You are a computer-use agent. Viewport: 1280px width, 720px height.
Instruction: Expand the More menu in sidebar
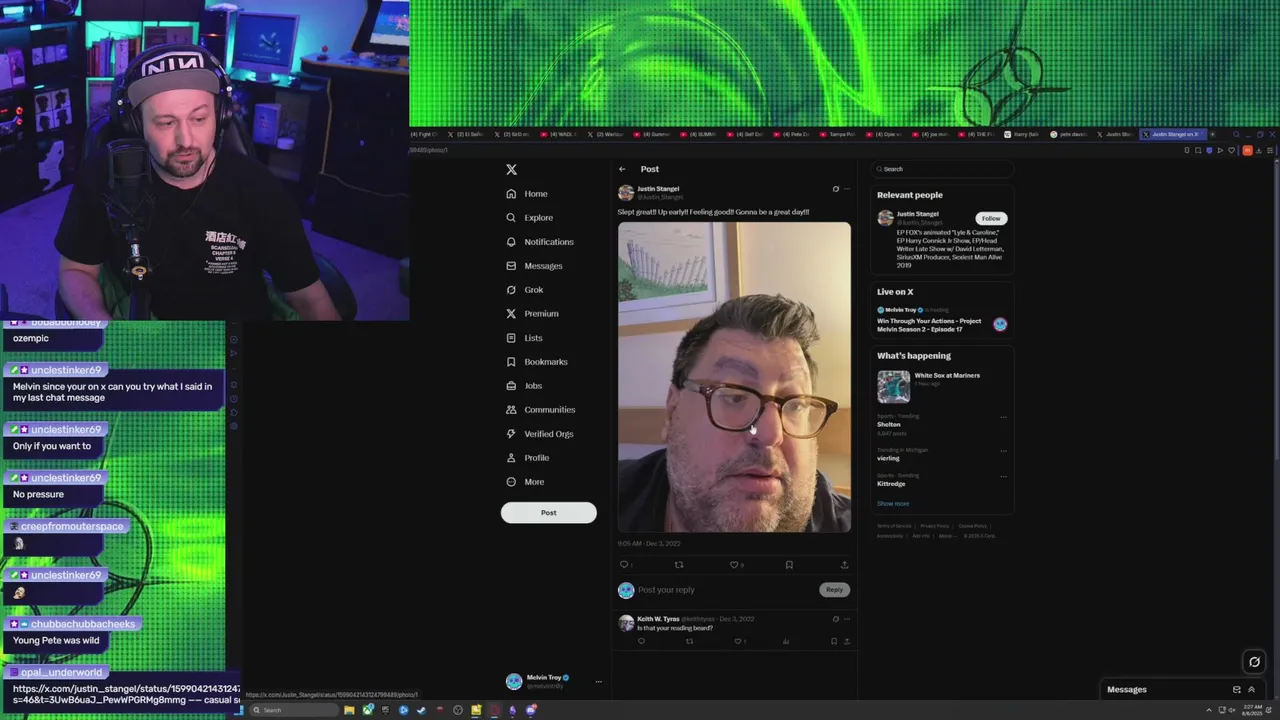click(525, 482)
